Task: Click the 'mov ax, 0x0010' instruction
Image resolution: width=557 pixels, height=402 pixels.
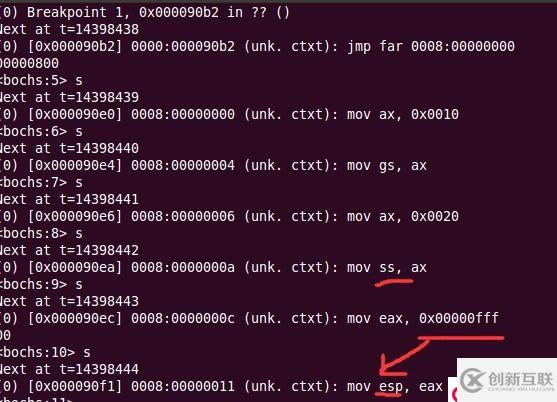Action: 403,114
